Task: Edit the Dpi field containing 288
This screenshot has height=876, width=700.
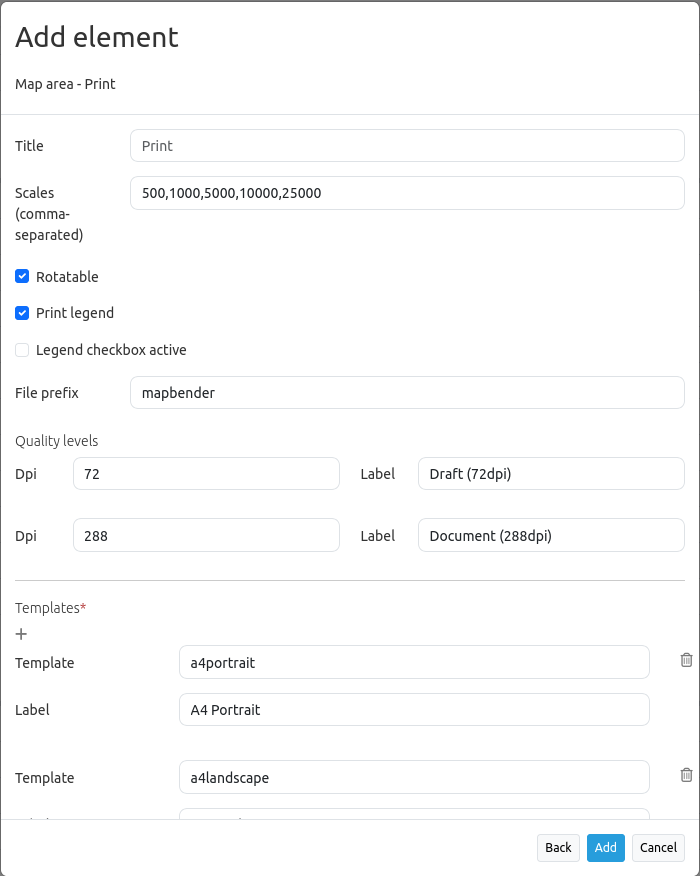Action: [x=206, y=536]
